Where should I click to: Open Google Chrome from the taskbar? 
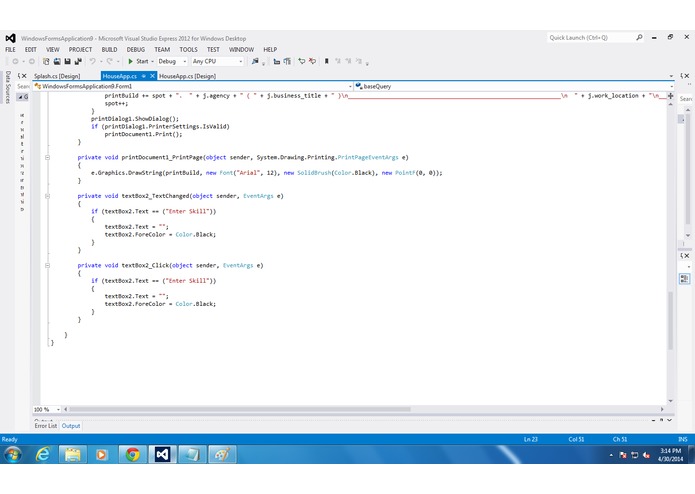click(x=132, y=455)
